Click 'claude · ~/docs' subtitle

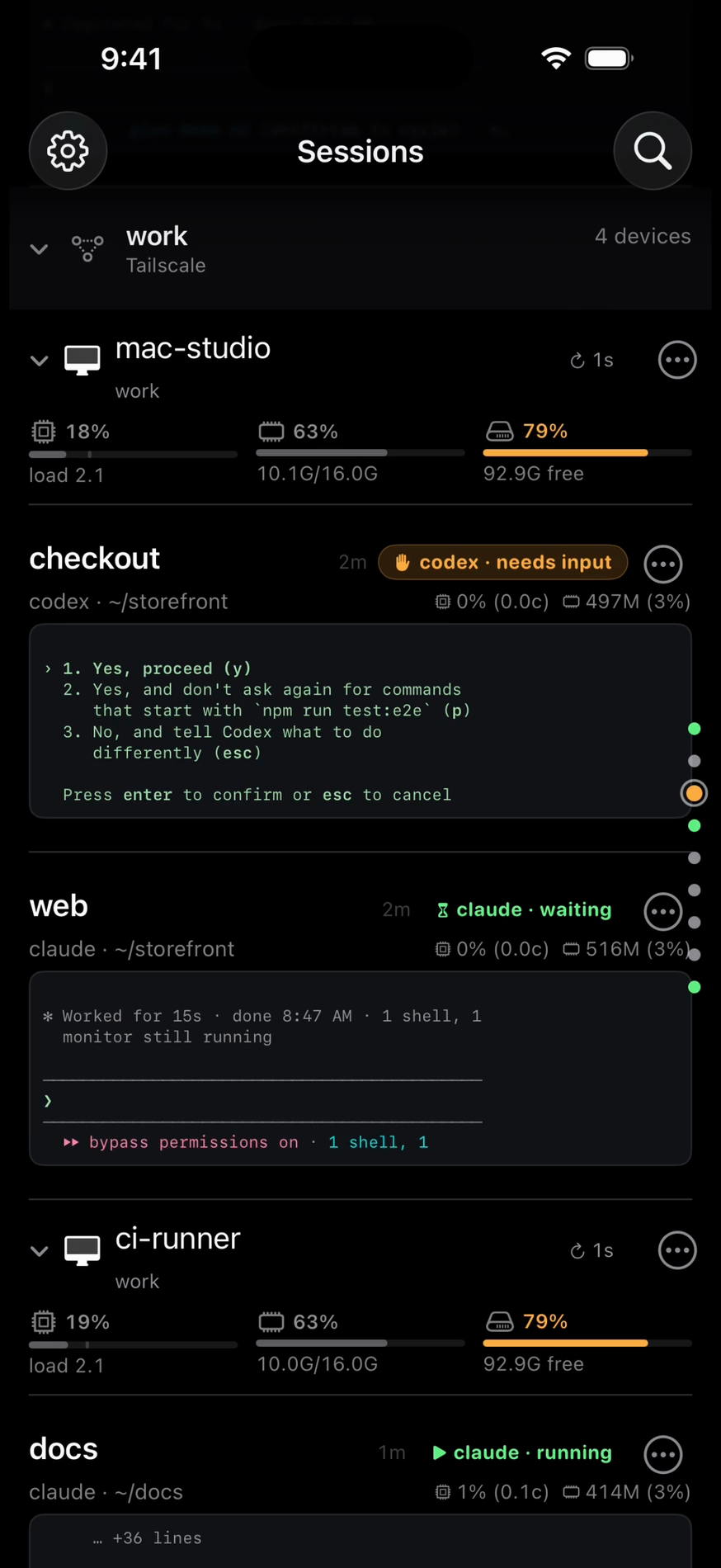click(x=106, y=1492)
